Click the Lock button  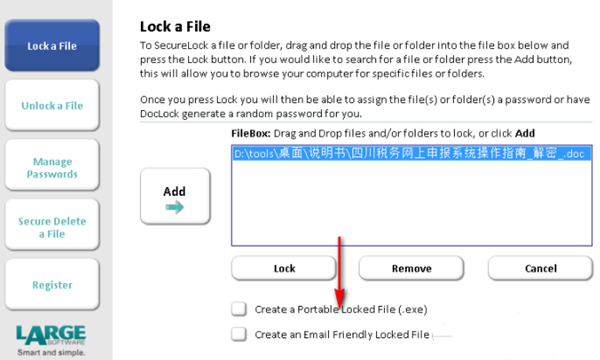pos(284,268)
